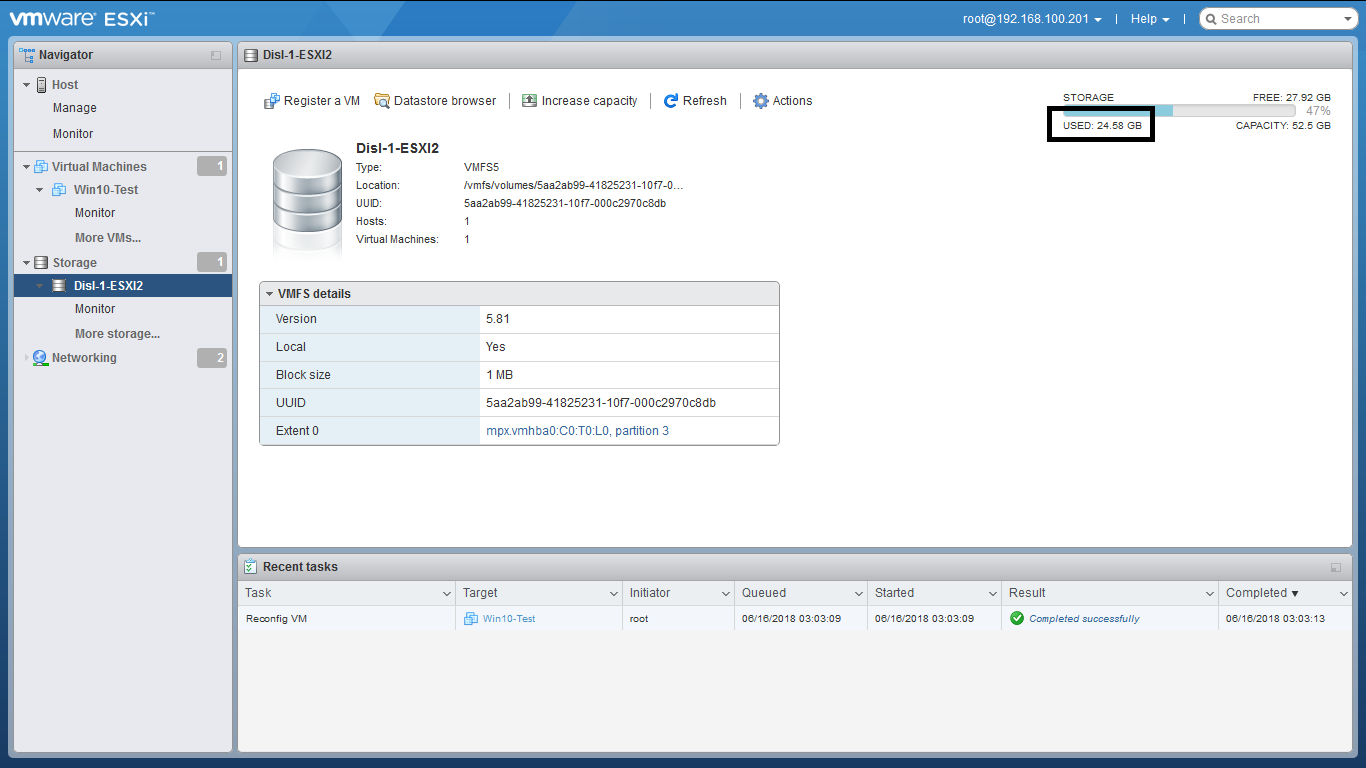Select the Win10-Test VM in the Navigator
Image resolution: width=1366 pixels, height=768 pixels.
pos(106,190)
